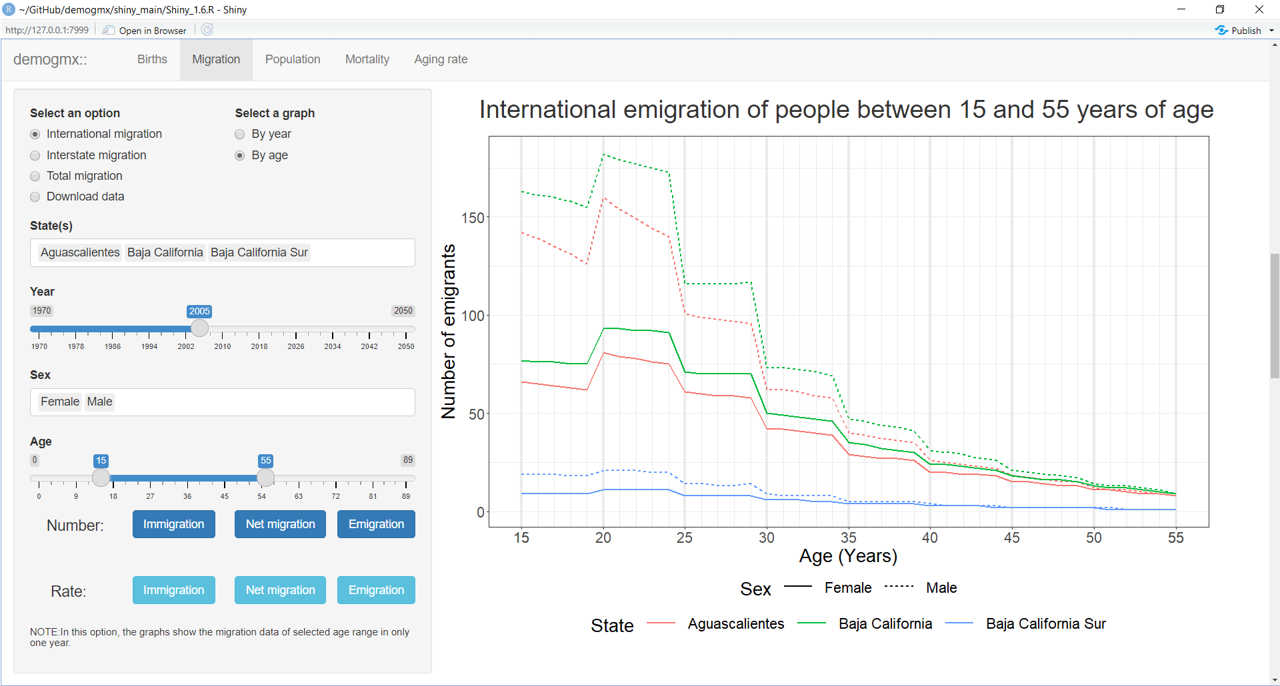This screenshot has width=1280, height=686.
Task: Click the Year slider handle at 2005
Action: [200, 328]
